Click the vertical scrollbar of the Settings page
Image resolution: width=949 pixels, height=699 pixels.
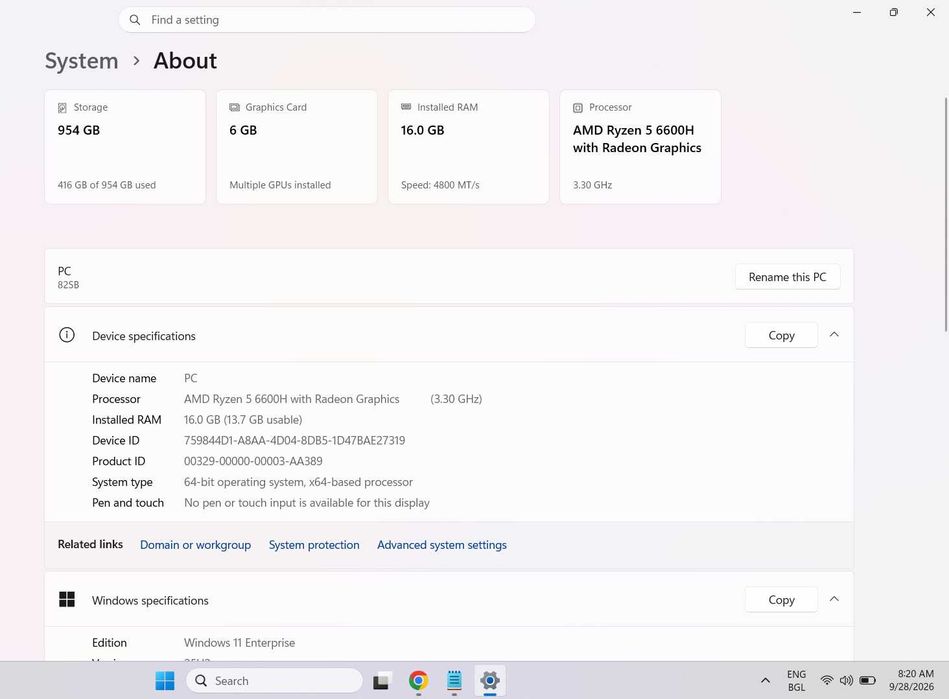coord(945,214)
